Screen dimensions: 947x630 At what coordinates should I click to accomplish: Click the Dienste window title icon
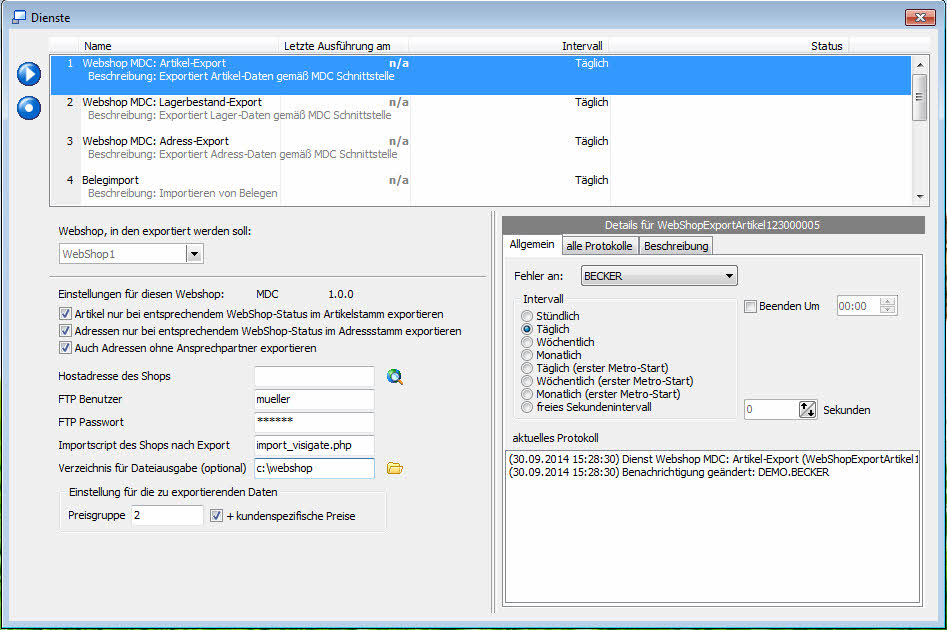[x=18, y=17]
